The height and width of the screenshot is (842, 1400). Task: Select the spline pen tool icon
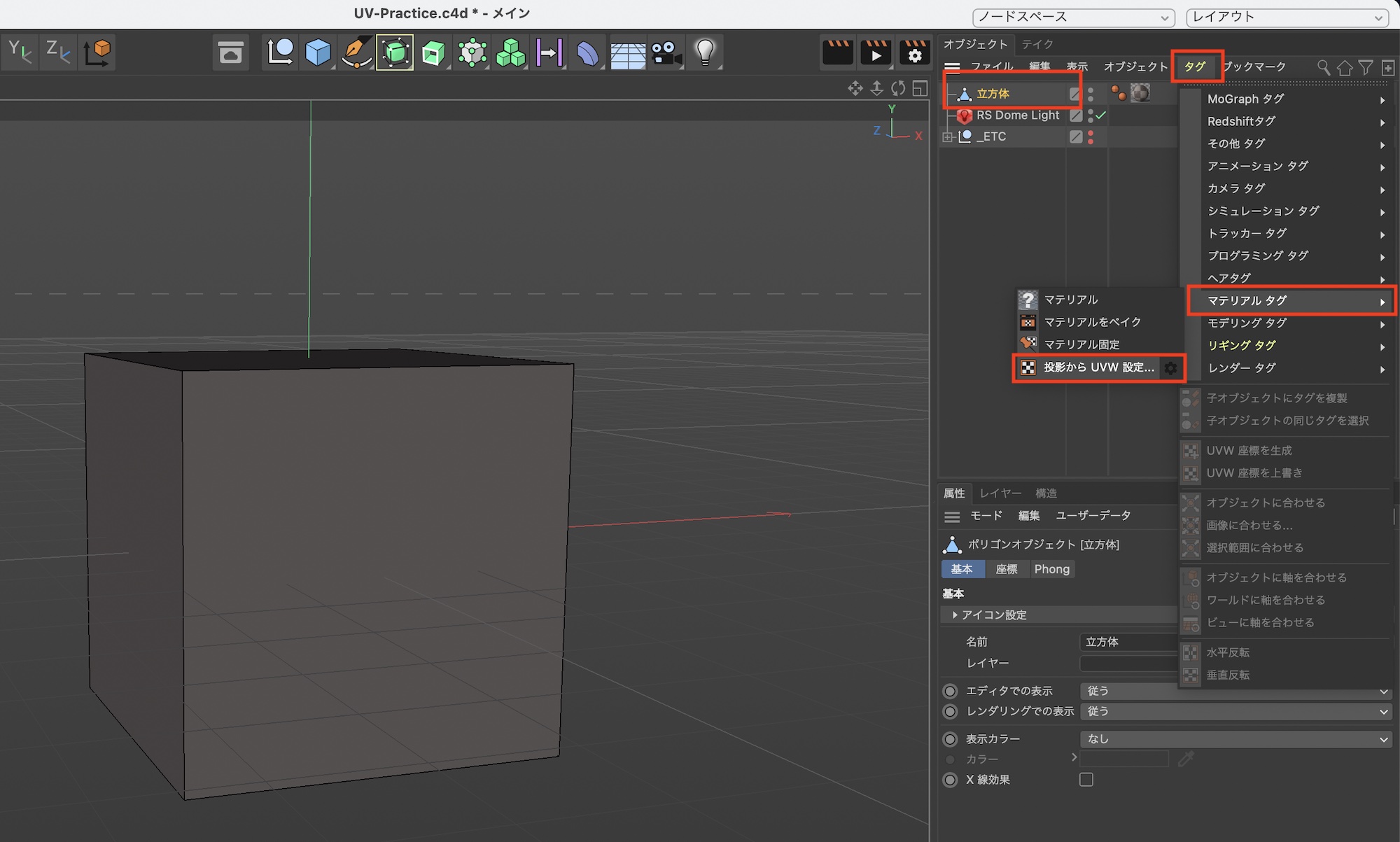coord(356,52)
